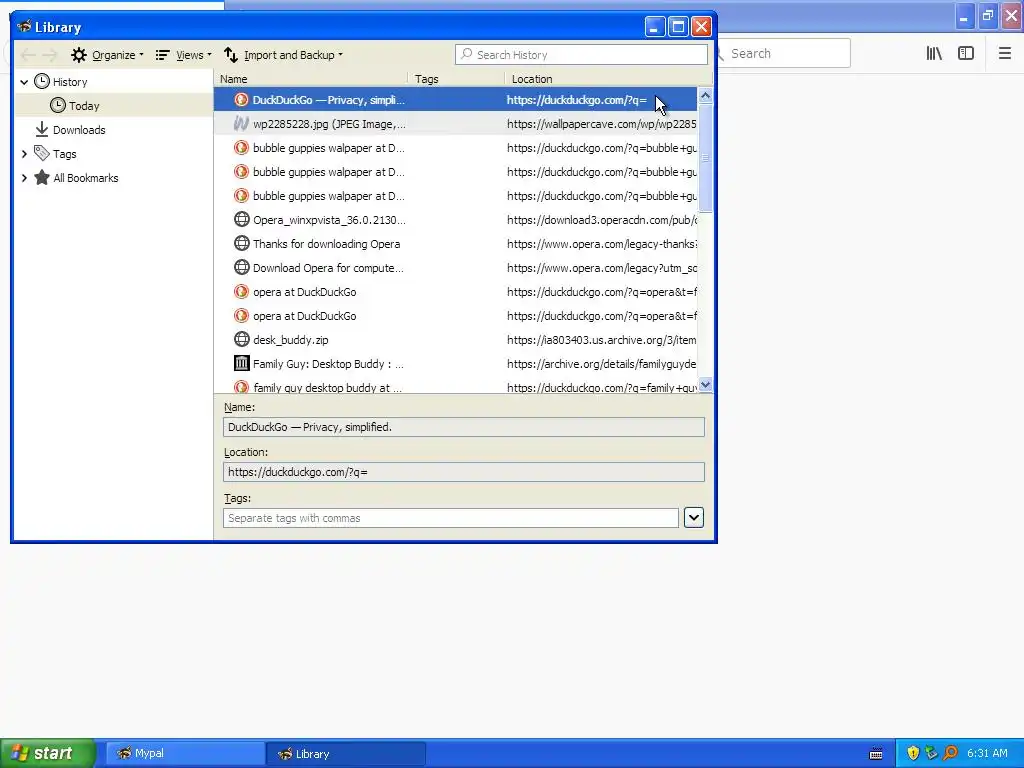Viewport: 1024px width, 768px height.
Task: Open the Mypal hamburger menu
Action: tap(1004, 54)
